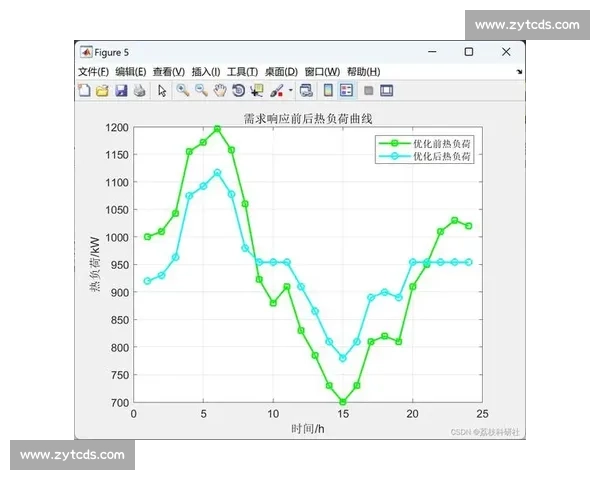Open the 工具(T) menu

[x=242, y=72]
